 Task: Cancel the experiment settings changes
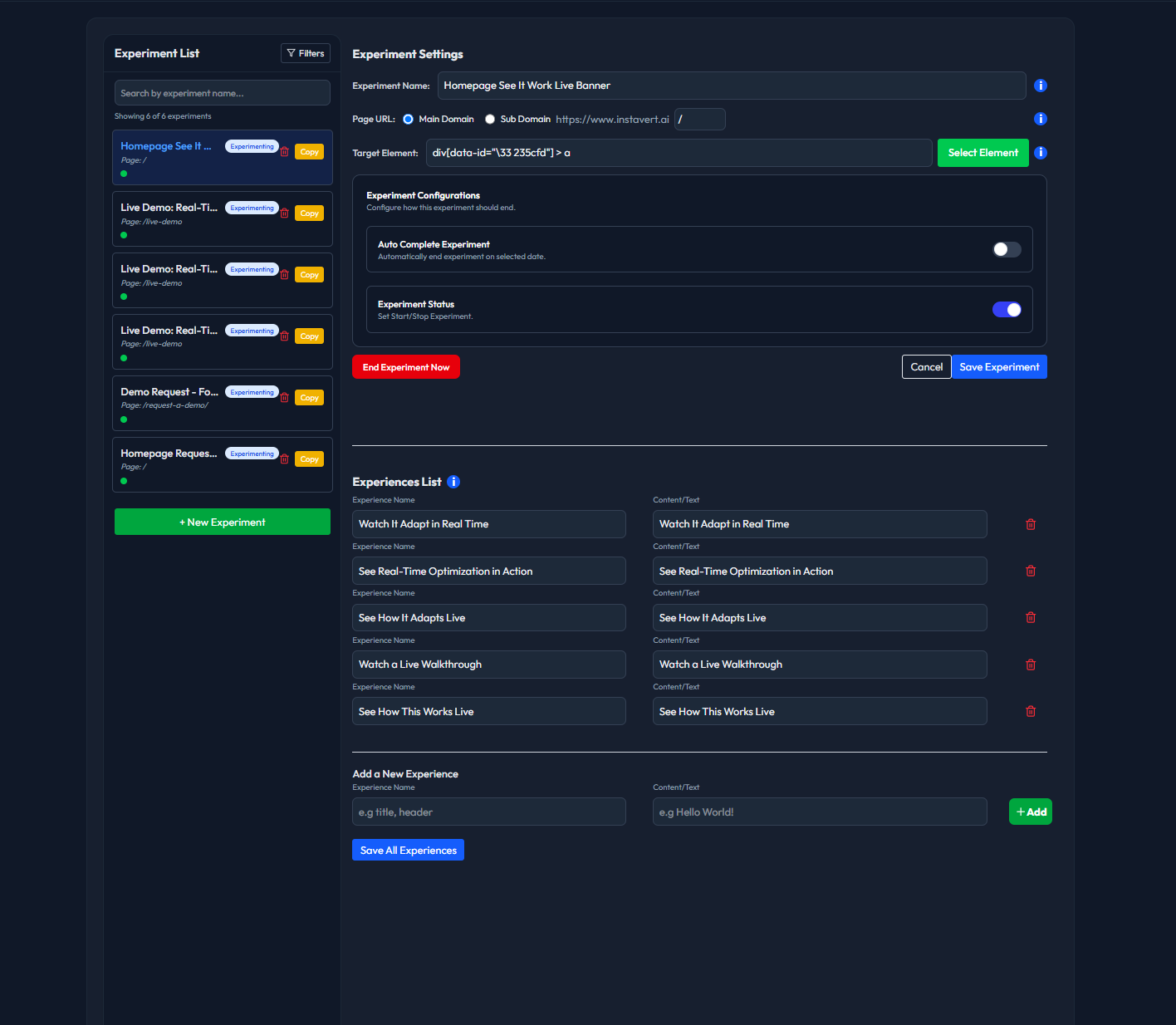(x=927, y=367)
